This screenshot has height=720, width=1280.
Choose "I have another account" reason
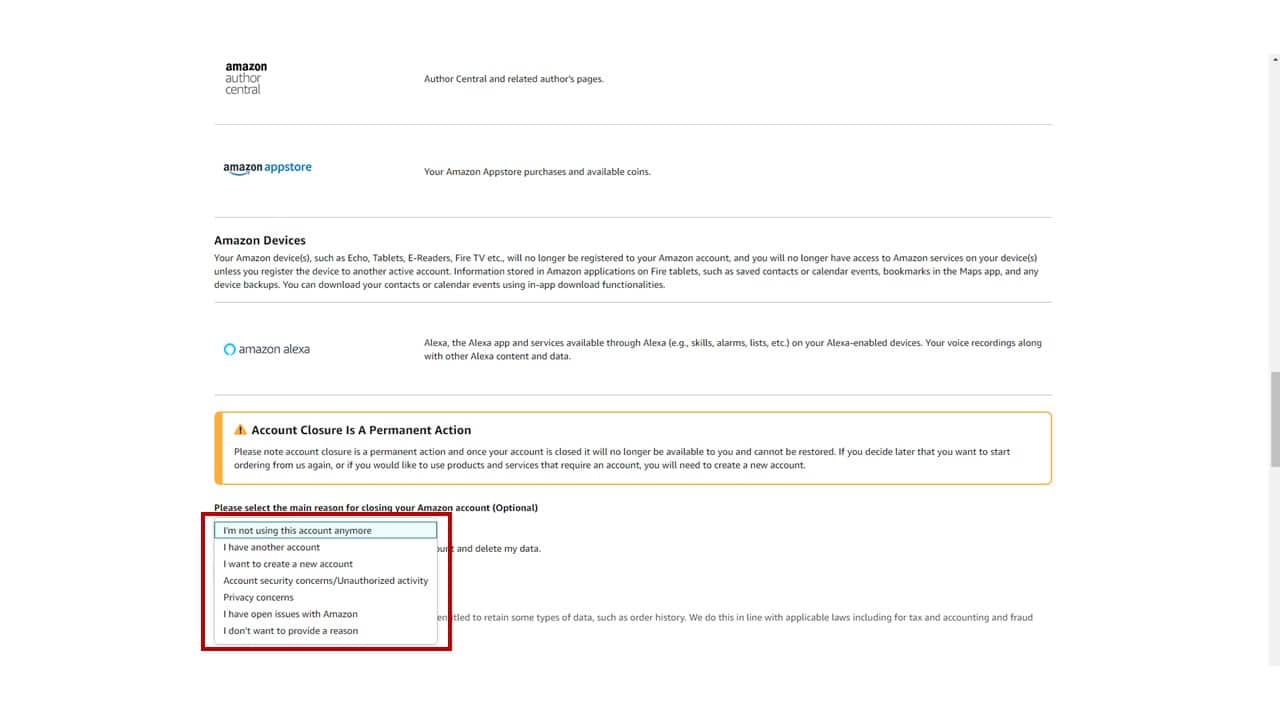pyautogui.click(x=326, y=547)
